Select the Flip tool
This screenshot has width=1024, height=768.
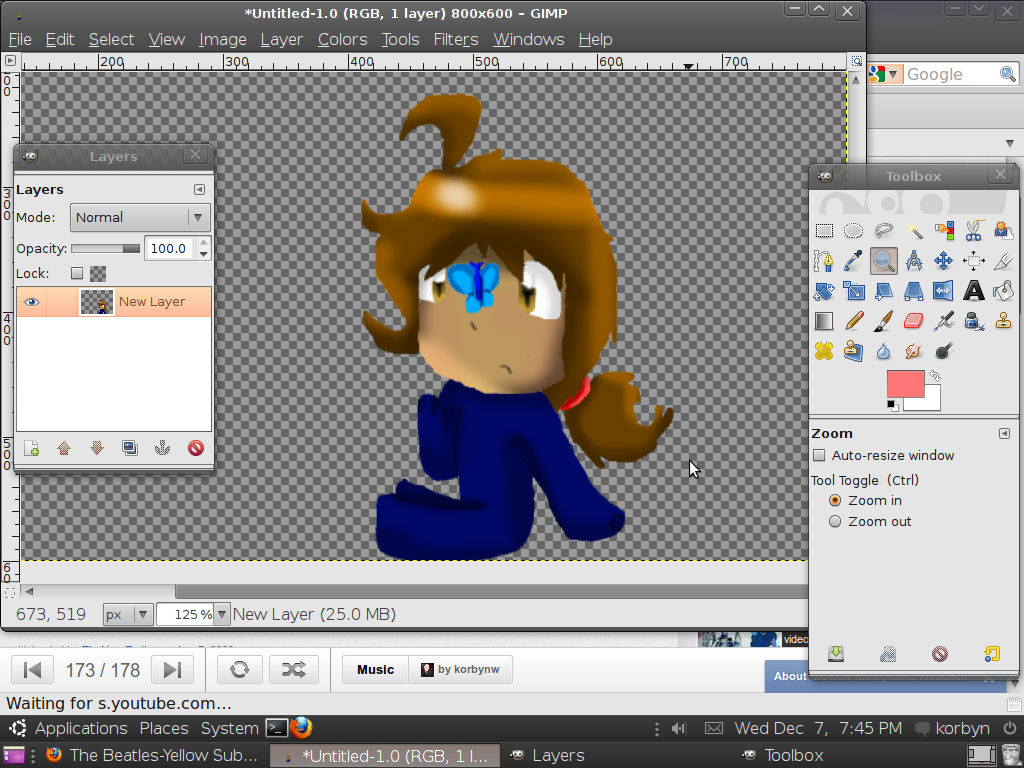[944, 291]
